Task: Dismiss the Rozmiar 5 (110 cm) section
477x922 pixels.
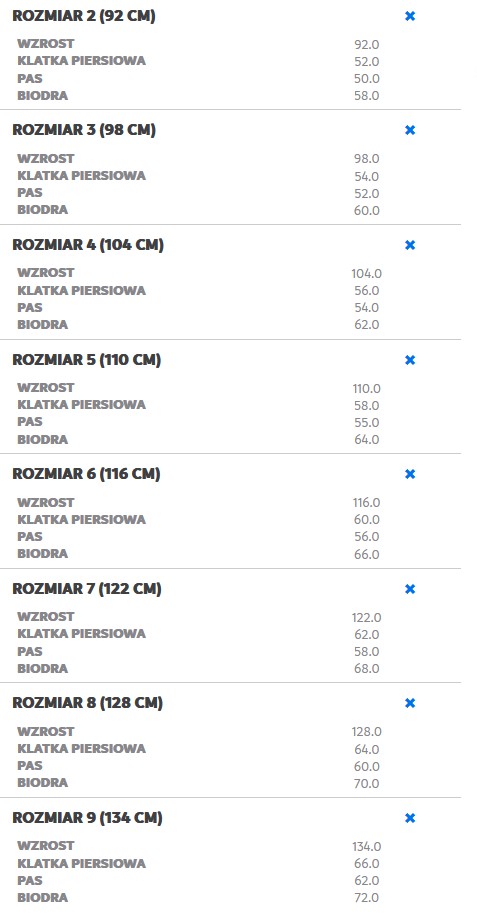Action: [x=410, y=360]
